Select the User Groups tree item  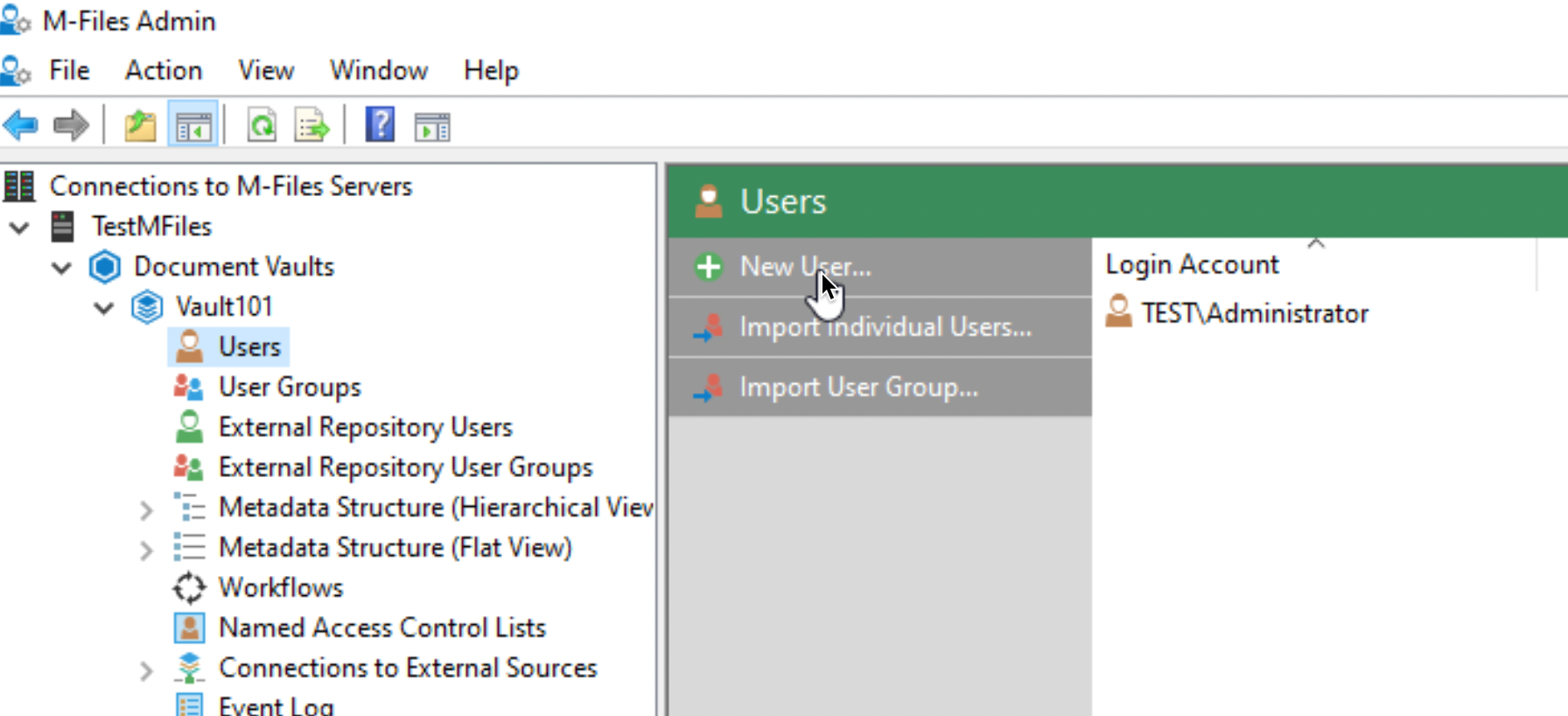tap(290, 387)
